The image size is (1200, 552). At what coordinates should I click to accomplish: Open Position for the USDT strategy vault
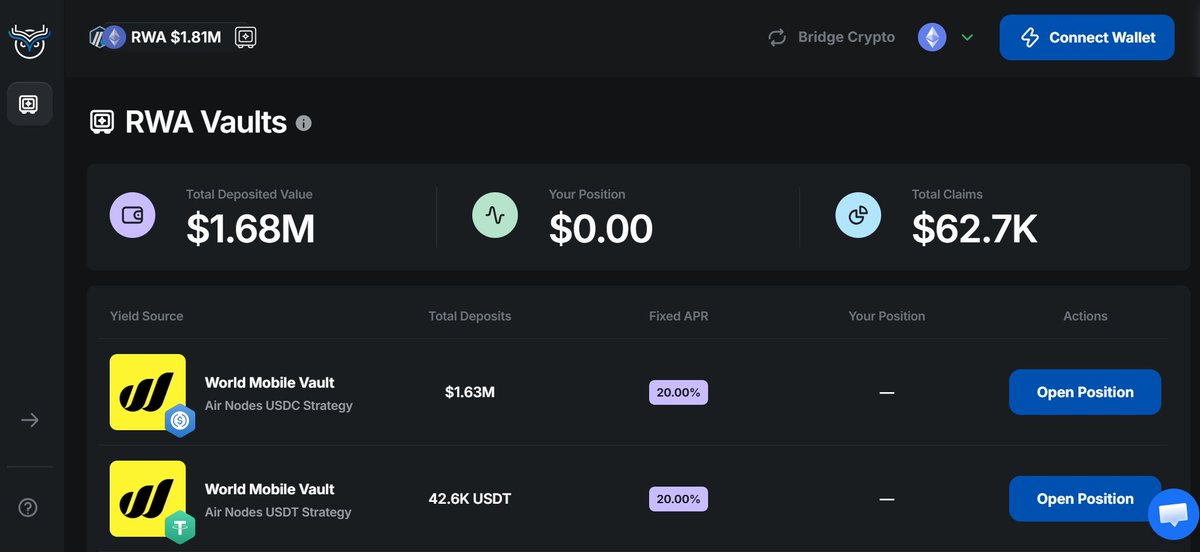[1085, 499]
